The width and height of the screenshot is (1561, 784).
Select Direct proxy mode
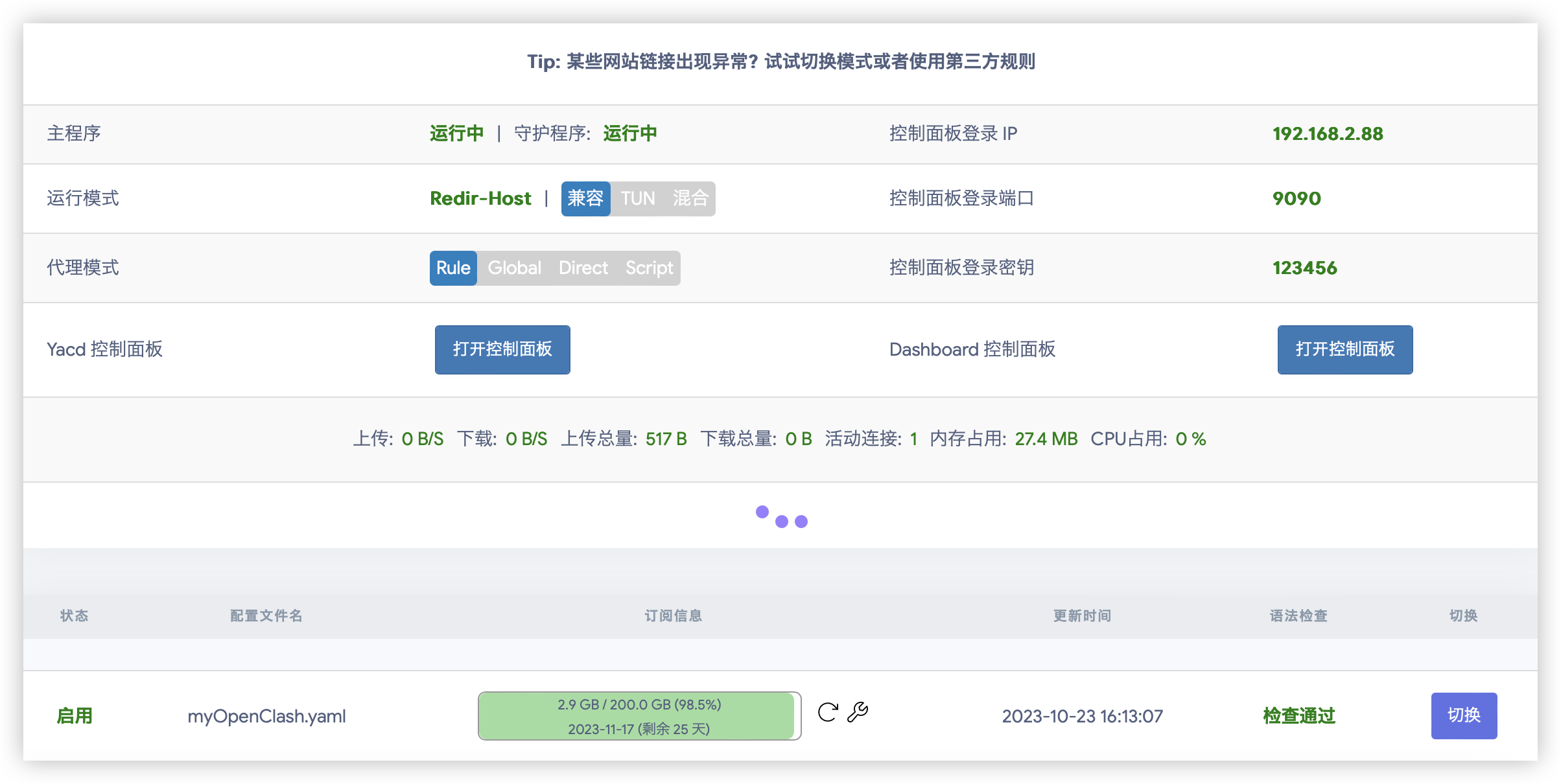coord(583,268)
